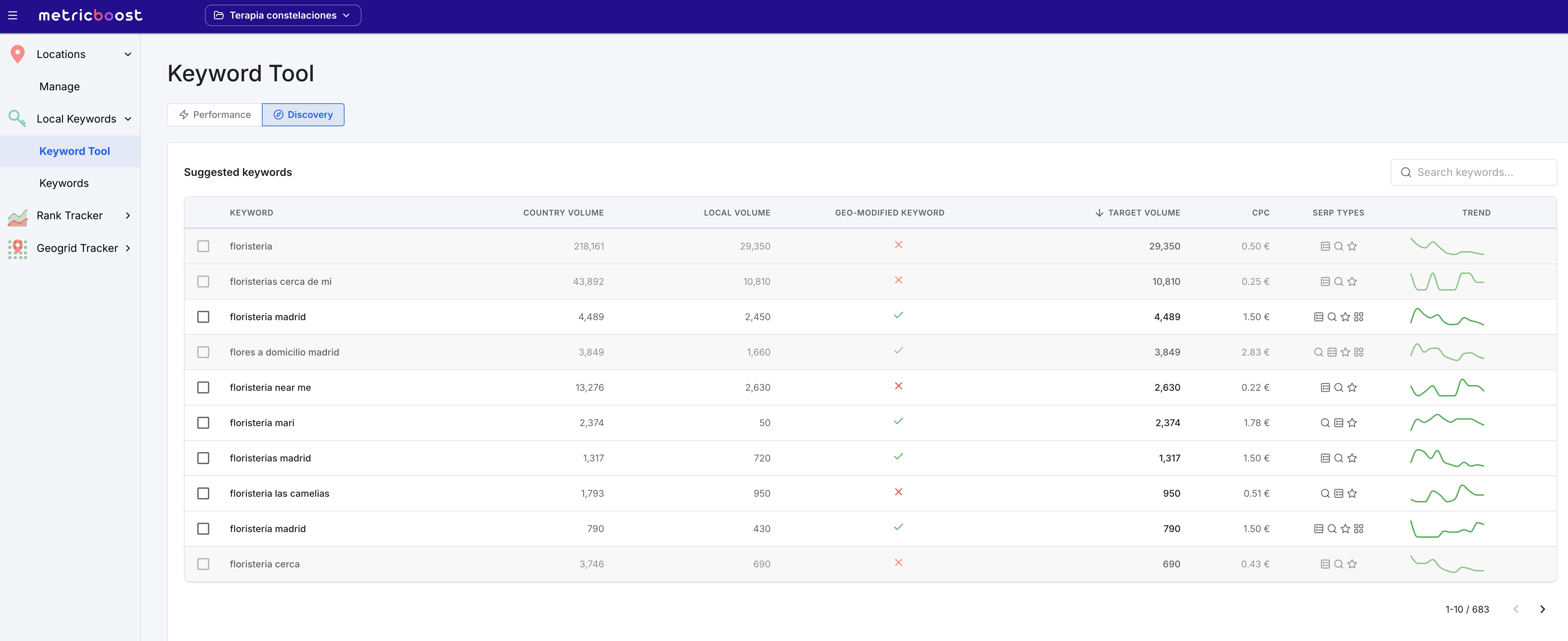Click grid SERP icon for floristeria madrid

pos(1359,317)
